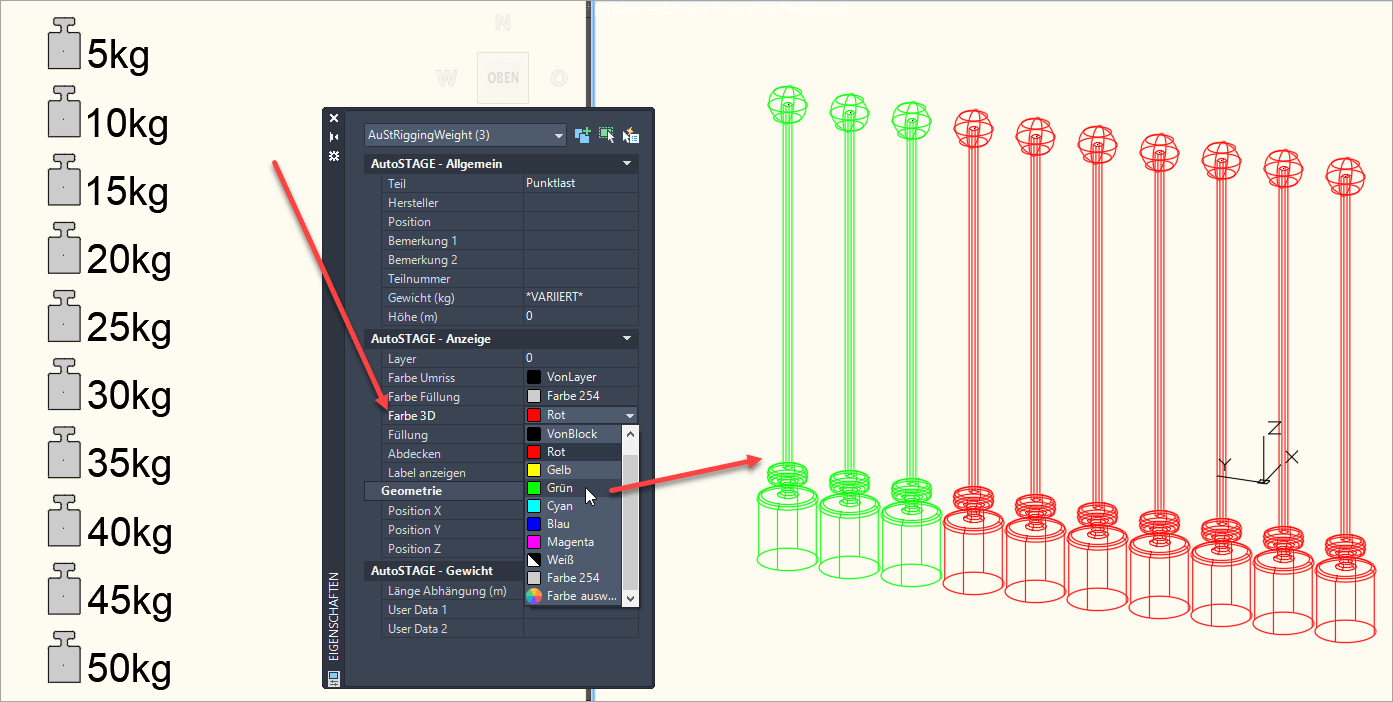Click the select objects icon

pos(607,135)
